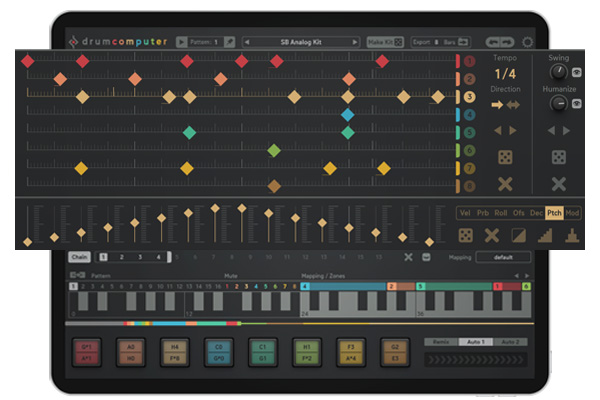This screenshot has width=600, height=400.
Task: Select sequencer track 8 brown circle
Action: click(470, 186)
